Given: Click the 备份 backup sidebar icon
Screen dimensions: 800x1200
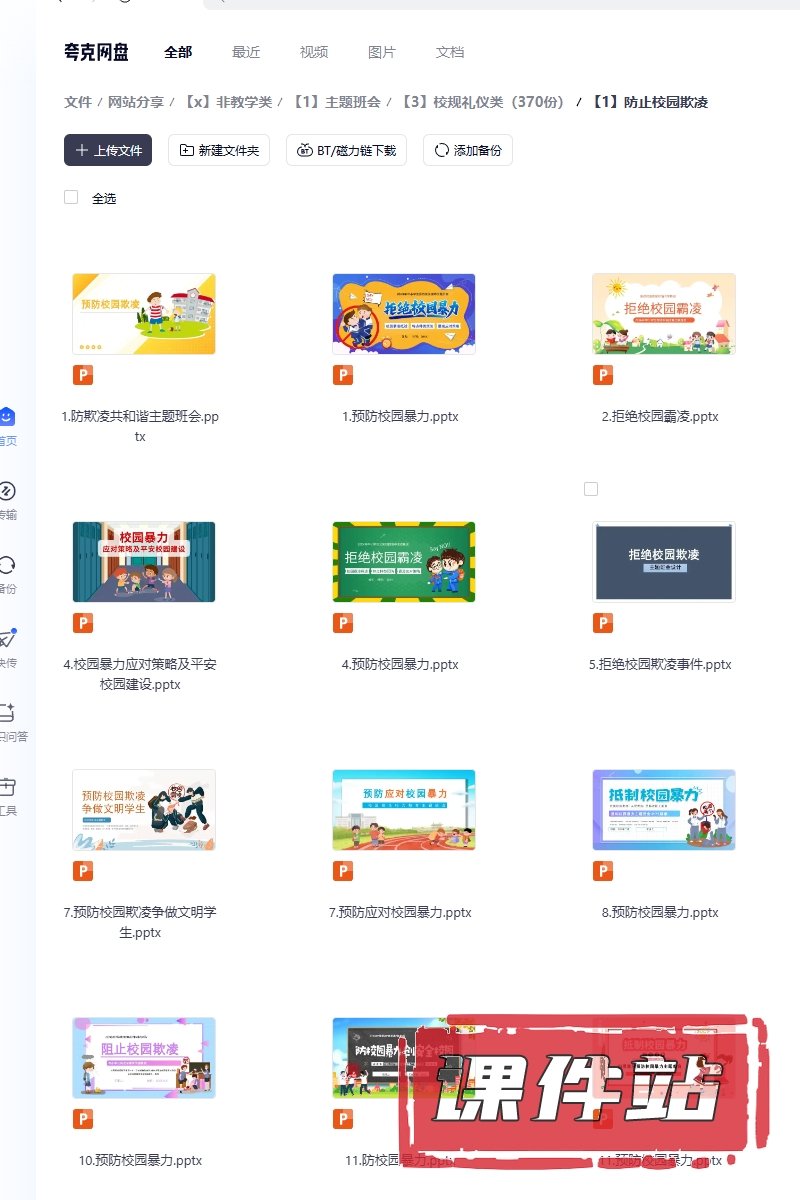Looking at the screenshot, I should (x=7, y=565).
